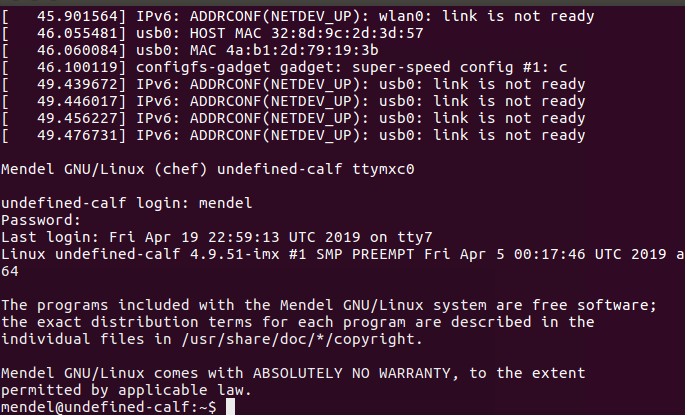685x415 pixels.
Task: Click the ttymxc0 text in banner
Action: 384,169
